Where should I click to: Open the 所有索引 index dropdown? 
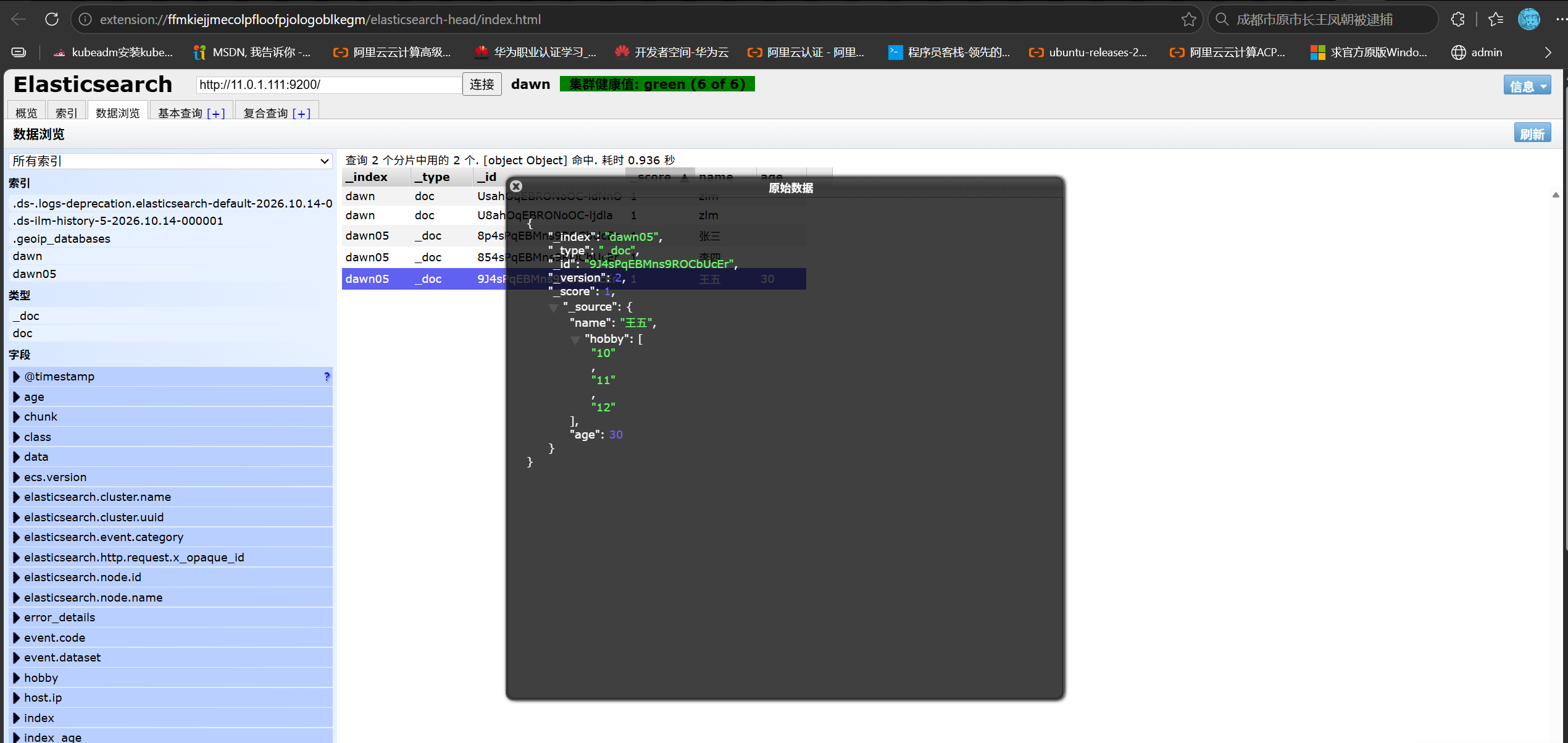[x=170, y=161]
